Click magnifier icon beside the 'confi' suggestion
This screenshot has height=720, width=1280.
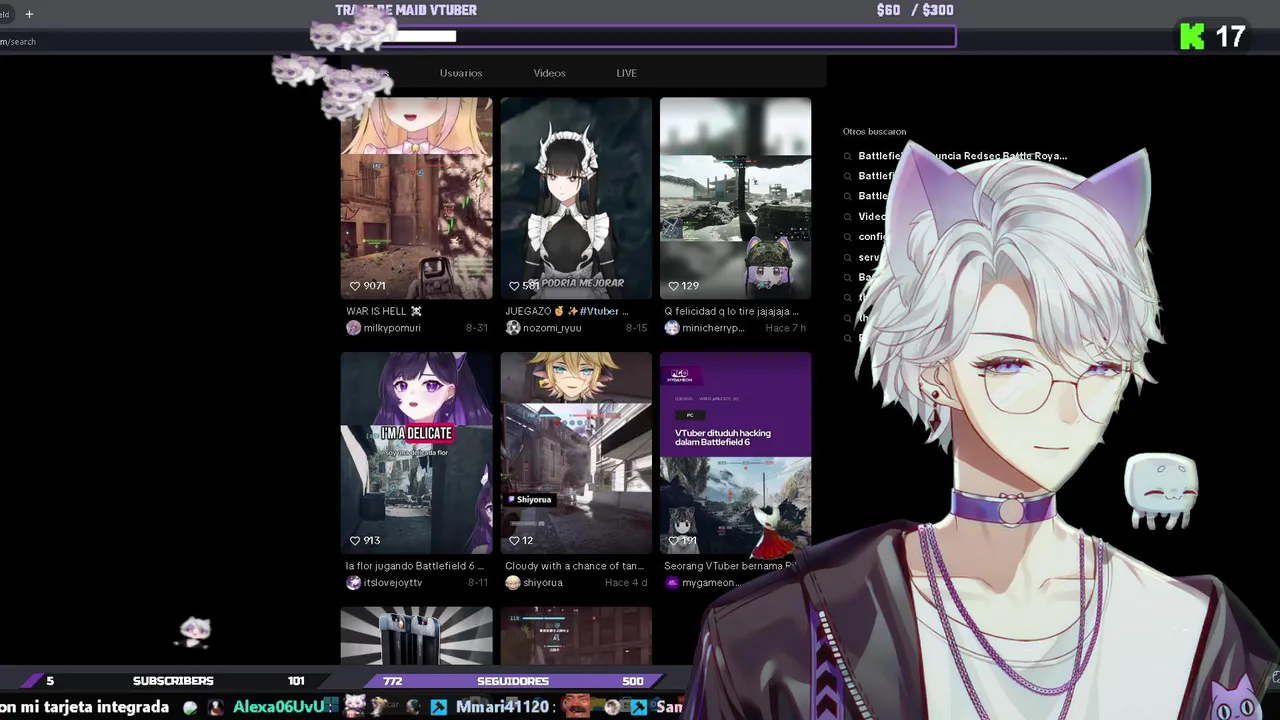click(847, 237)
